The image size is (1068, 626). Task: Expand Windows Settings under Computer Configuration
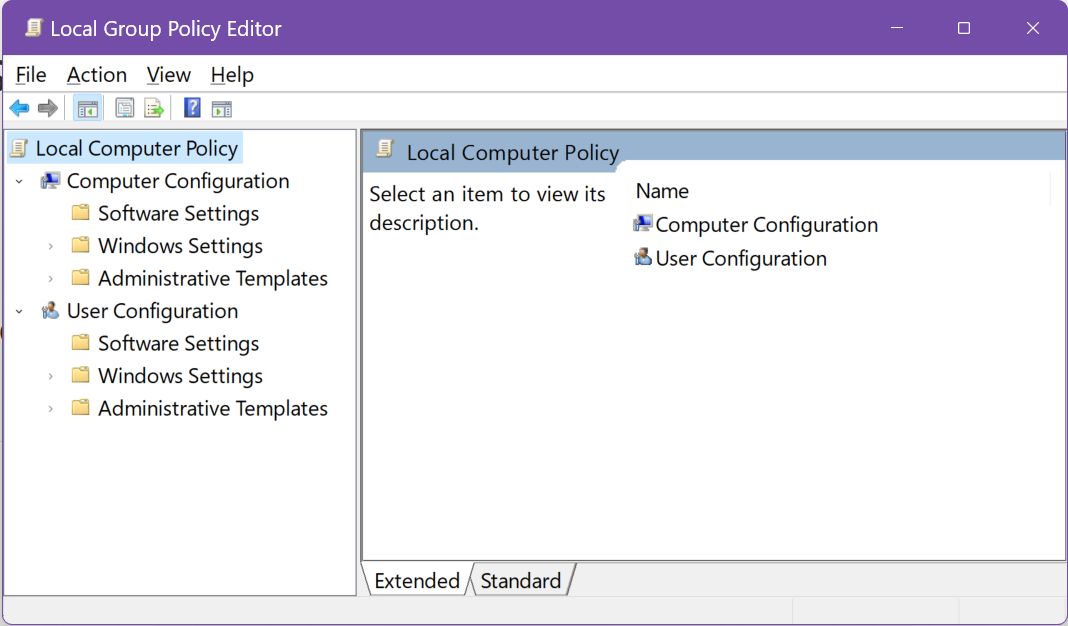pos(50,246)
